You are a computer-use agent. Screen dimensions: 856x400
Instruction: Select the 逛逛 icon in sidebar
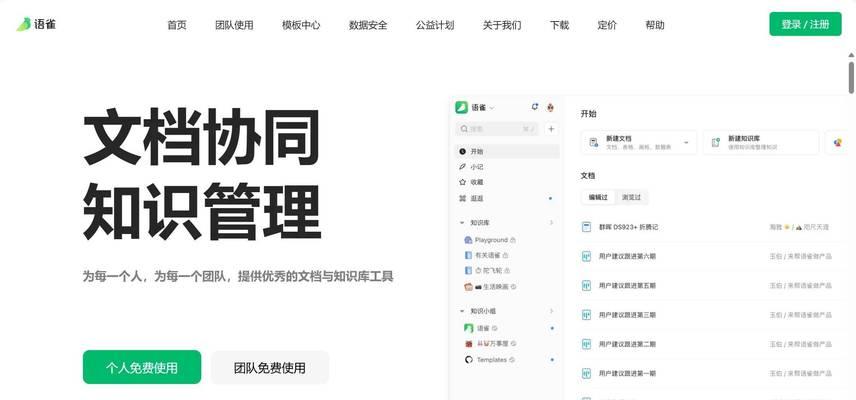(x=463, y=199)
